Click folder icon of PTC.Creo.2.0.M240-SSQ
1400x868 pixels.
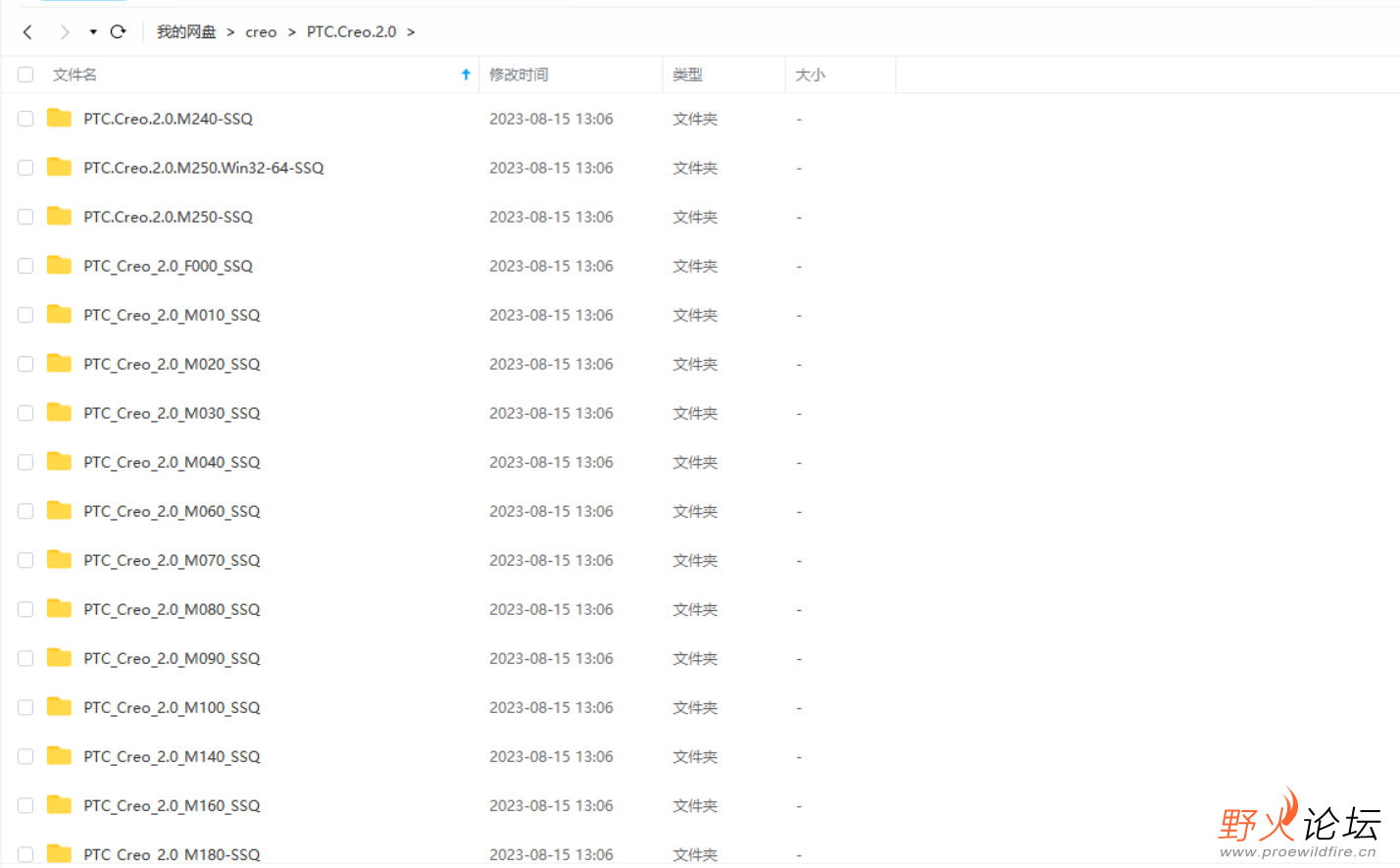point(59,118)
